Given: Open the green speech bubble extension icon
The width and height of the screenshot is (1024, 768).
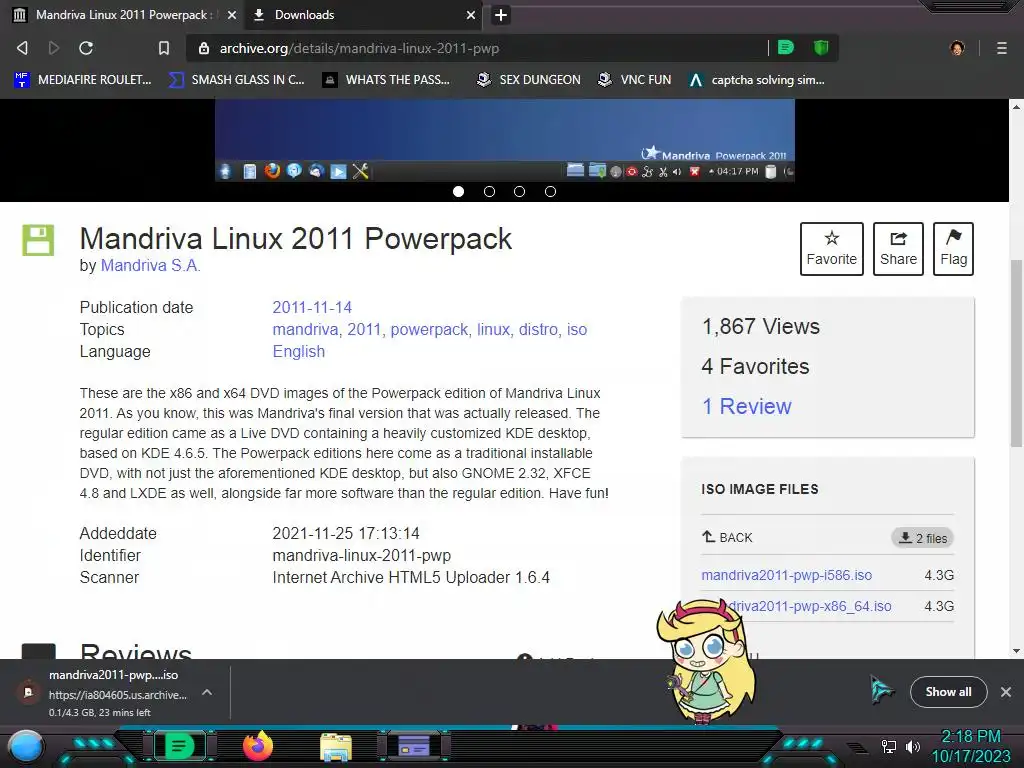Looking at the screenshot, I should pyautogui.click(x=786, y=47).
